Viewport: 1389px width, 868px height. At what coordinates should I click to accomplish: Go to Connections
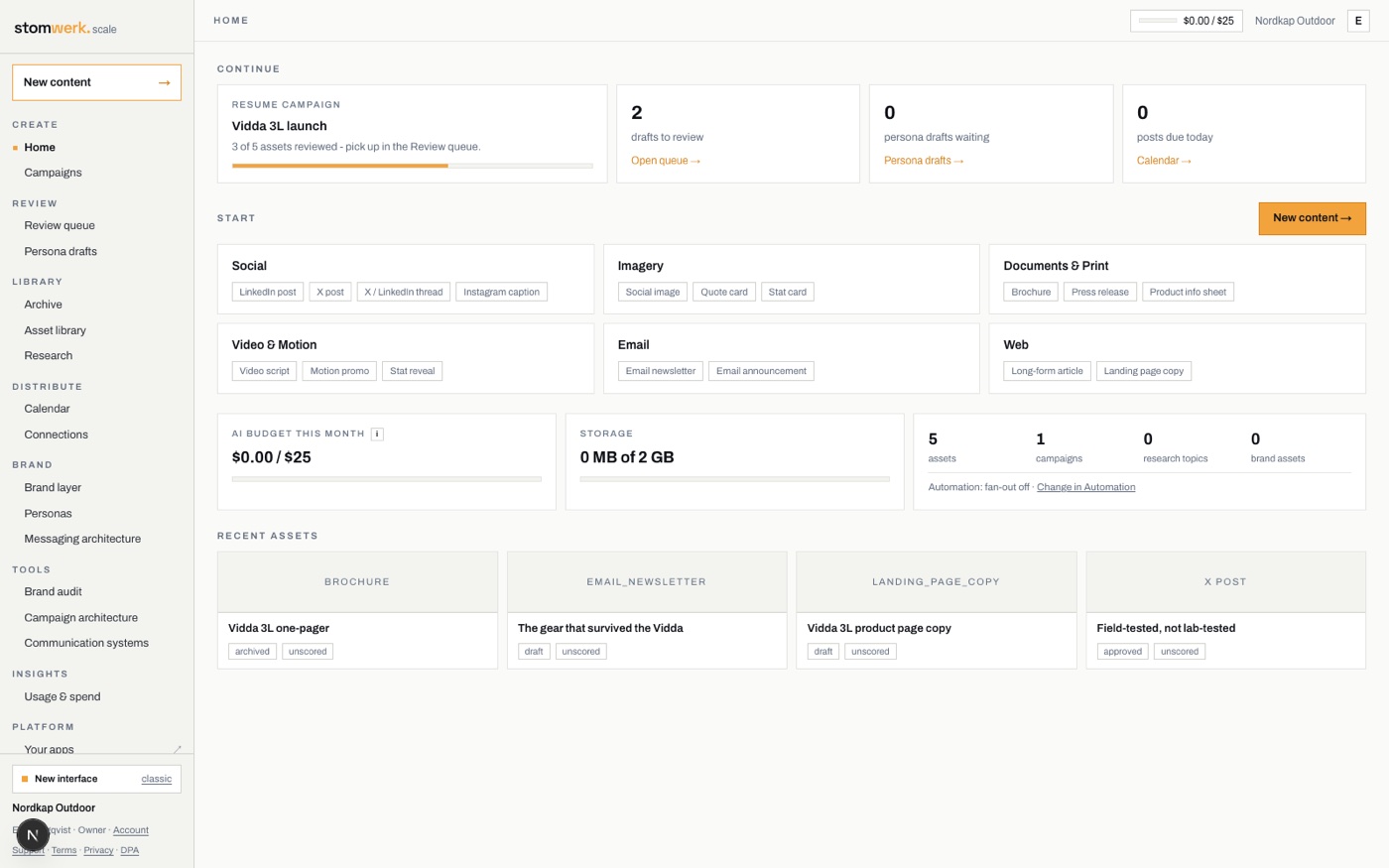(56, 434)
